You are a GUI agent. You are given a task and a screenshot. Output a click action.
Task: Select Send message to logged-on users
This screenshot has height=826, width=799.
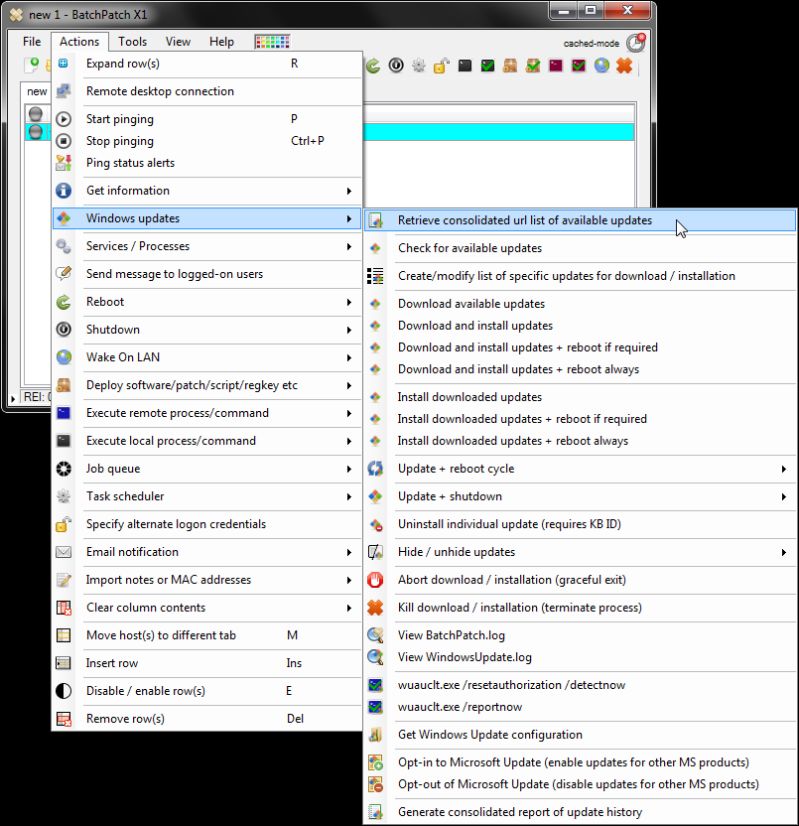point(207,274)
